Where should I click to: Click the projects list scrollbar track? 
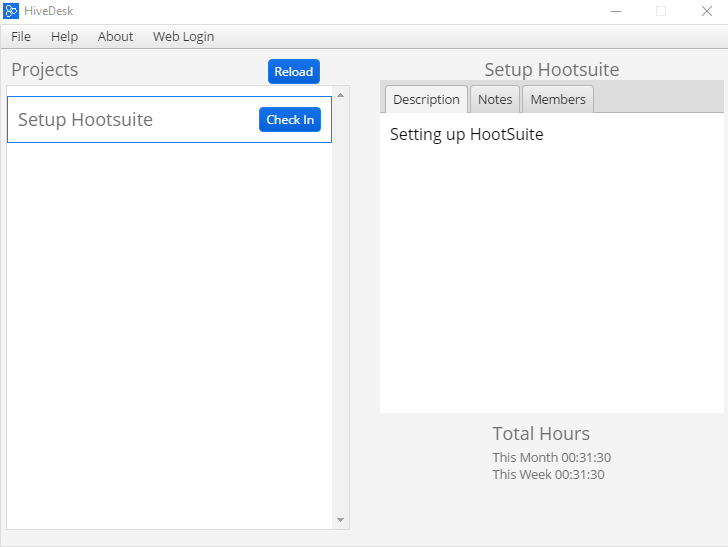click(x=340, y=307)
